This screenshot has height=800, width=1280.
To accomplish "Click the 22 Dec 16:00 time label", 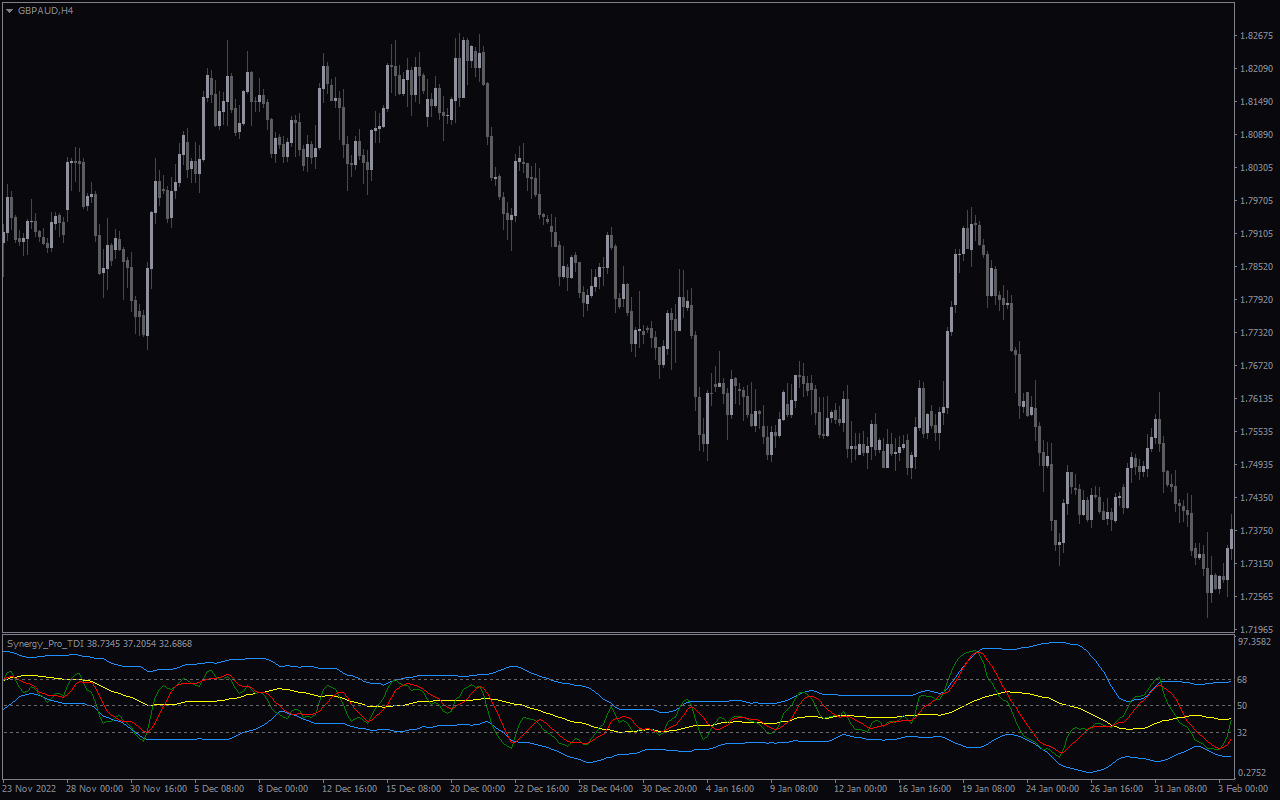I will [x=542, y=789].
